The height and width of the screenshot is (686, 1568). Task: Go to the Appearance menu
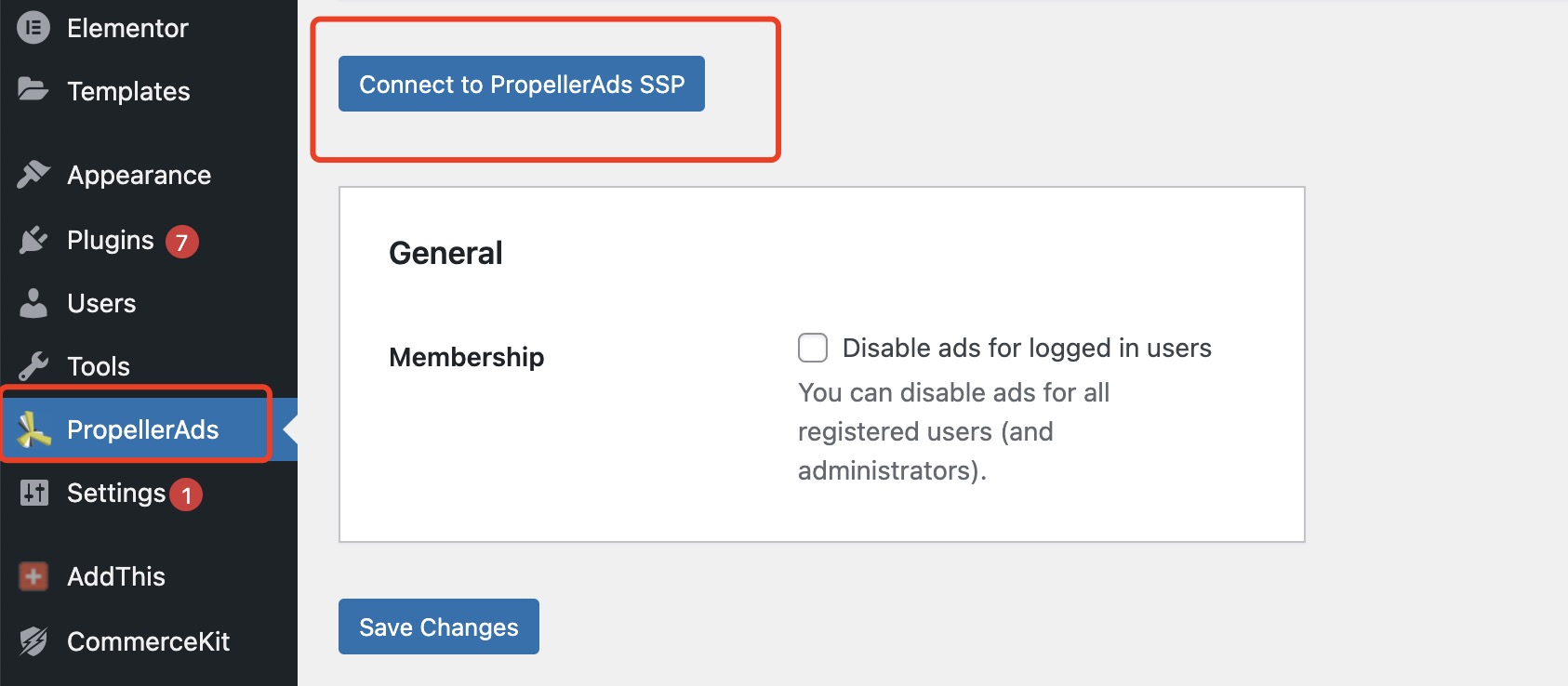coord(139,176)
